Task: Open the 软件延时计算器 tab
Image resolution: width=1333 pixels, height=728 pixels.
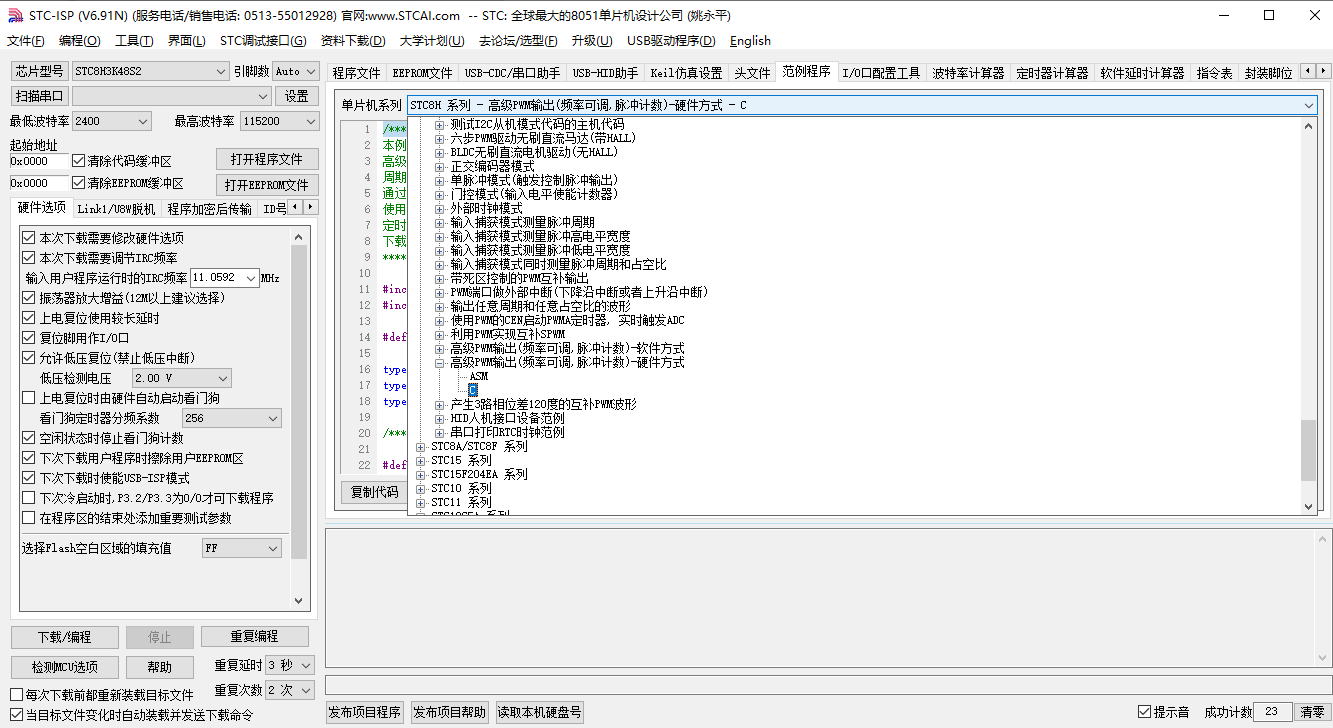Action: [x=1142, y=73]
